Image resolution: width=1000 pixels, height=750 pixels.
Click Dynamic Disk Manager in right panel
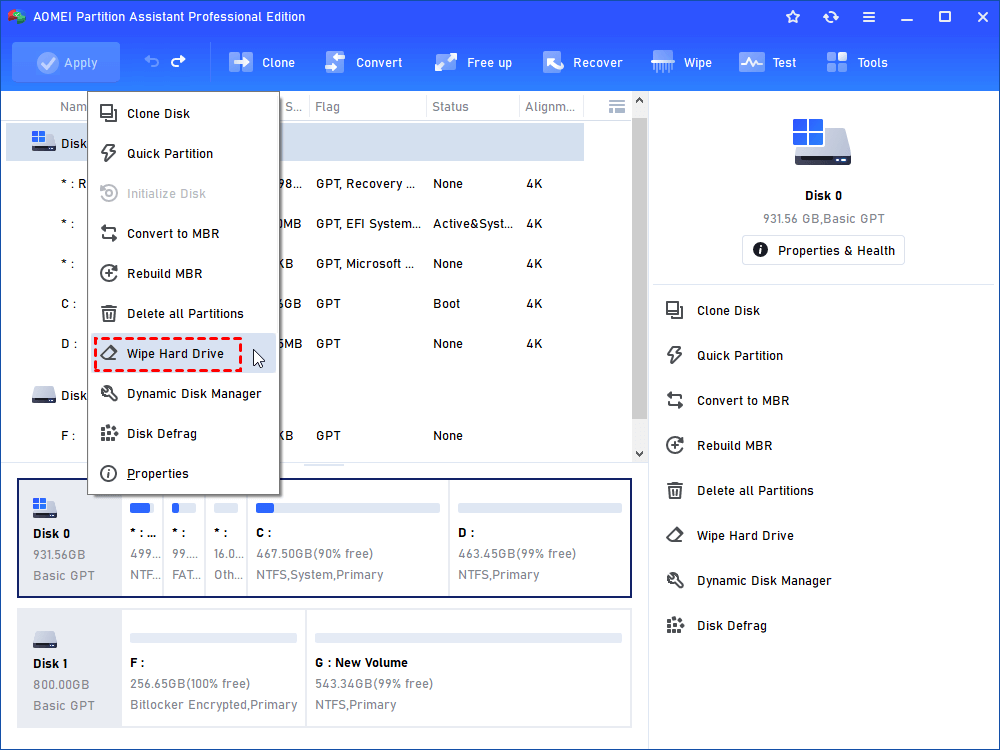click(764, 581)
